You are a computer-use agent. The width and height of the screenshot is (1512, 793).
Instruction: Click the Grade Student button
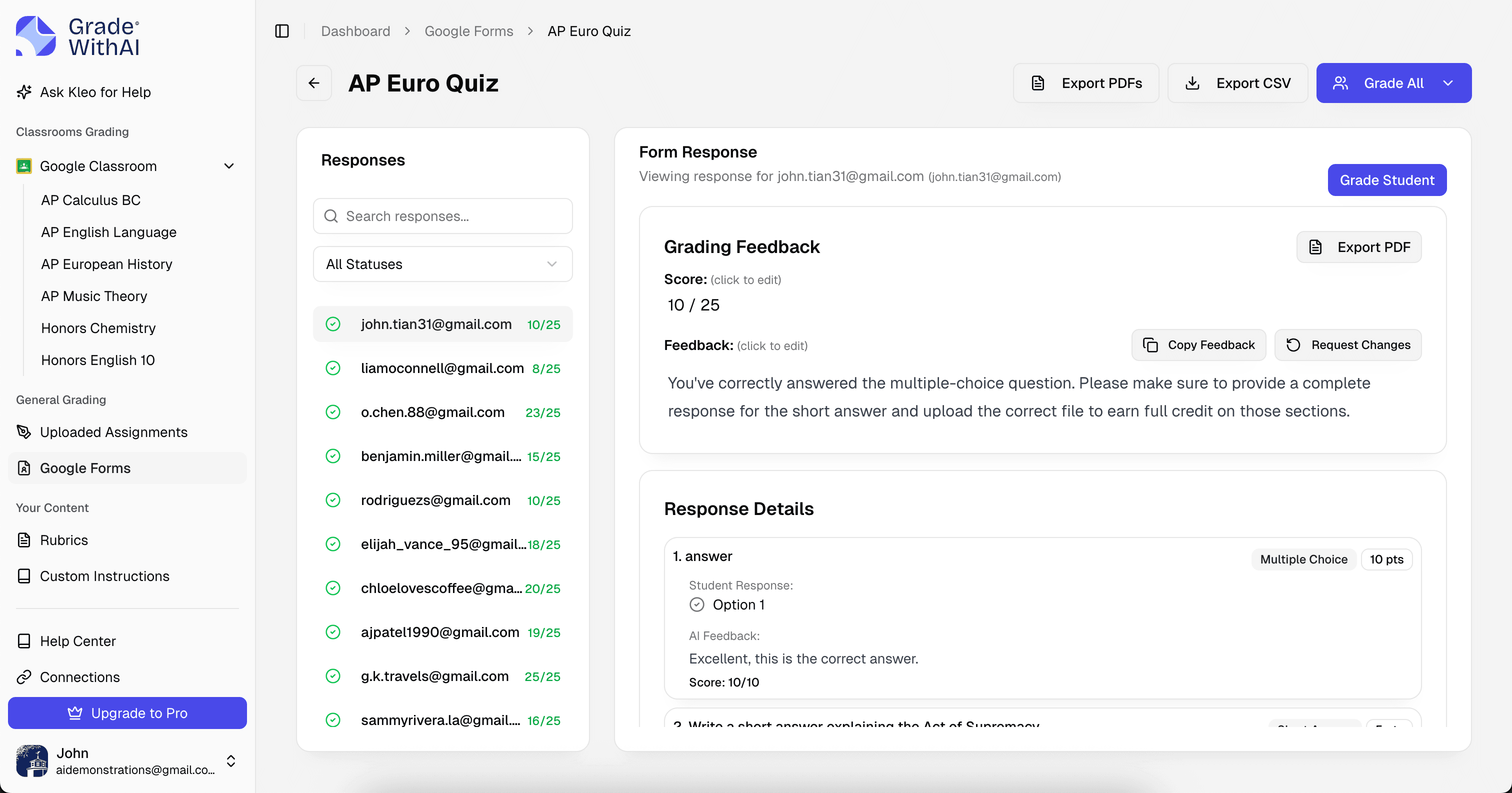[x=1386, y=179]
